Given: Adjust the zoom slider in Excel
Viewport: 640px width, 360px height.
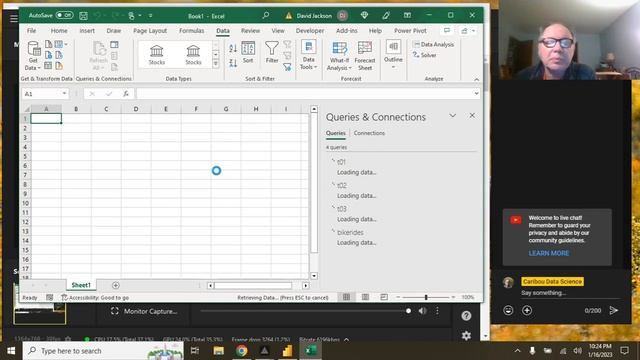Looking at the screenshot, I should pos(426,297).
